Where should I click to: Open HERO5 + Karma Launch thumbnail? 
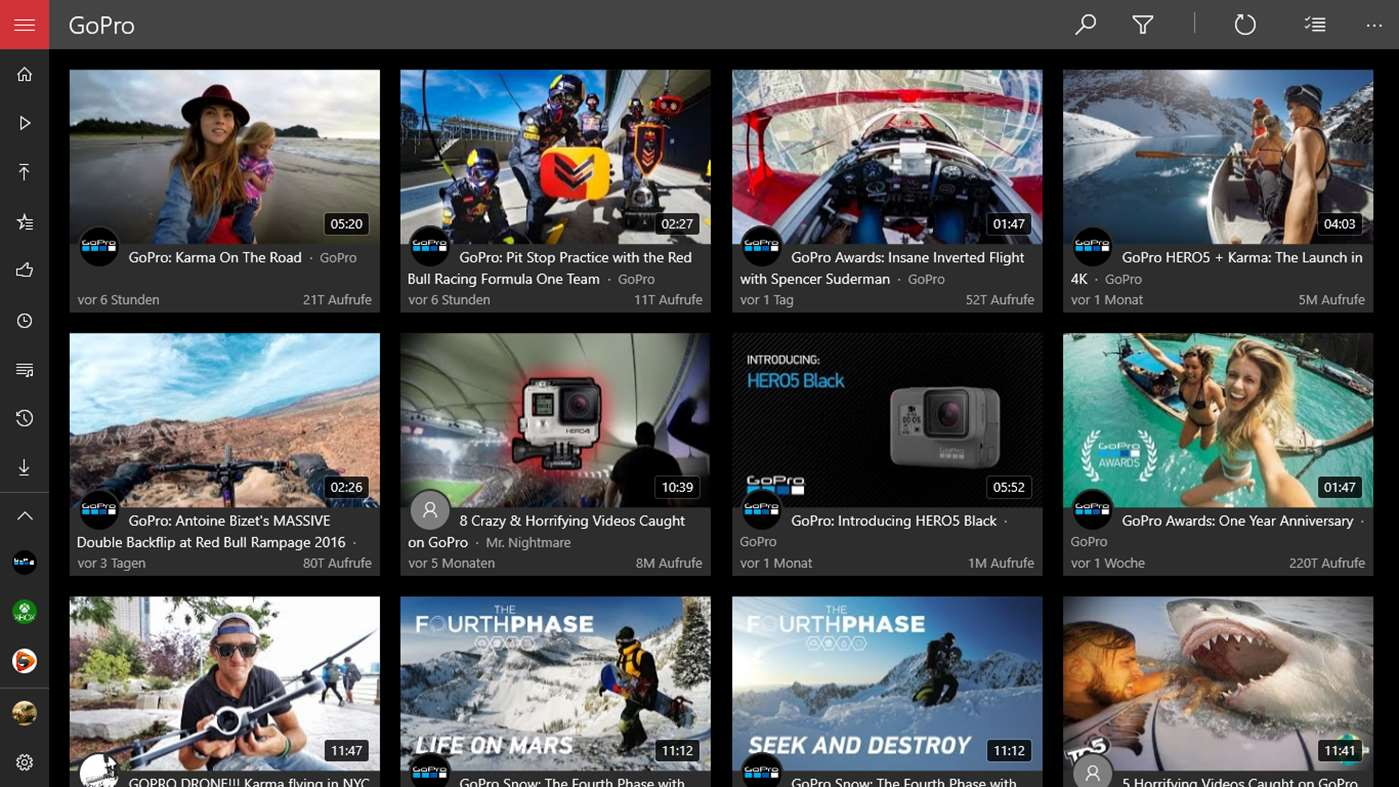click(1218, 156)
